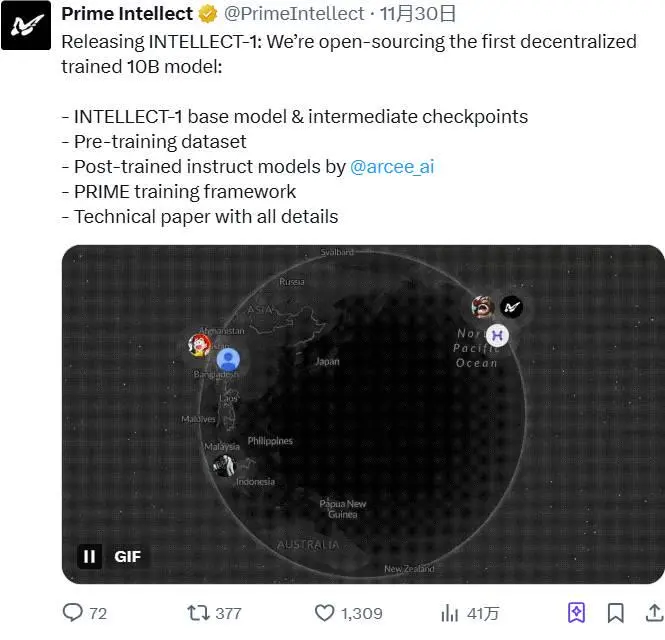View analytics icon showing 41万
665x640 pixels.
pos(450,613)
